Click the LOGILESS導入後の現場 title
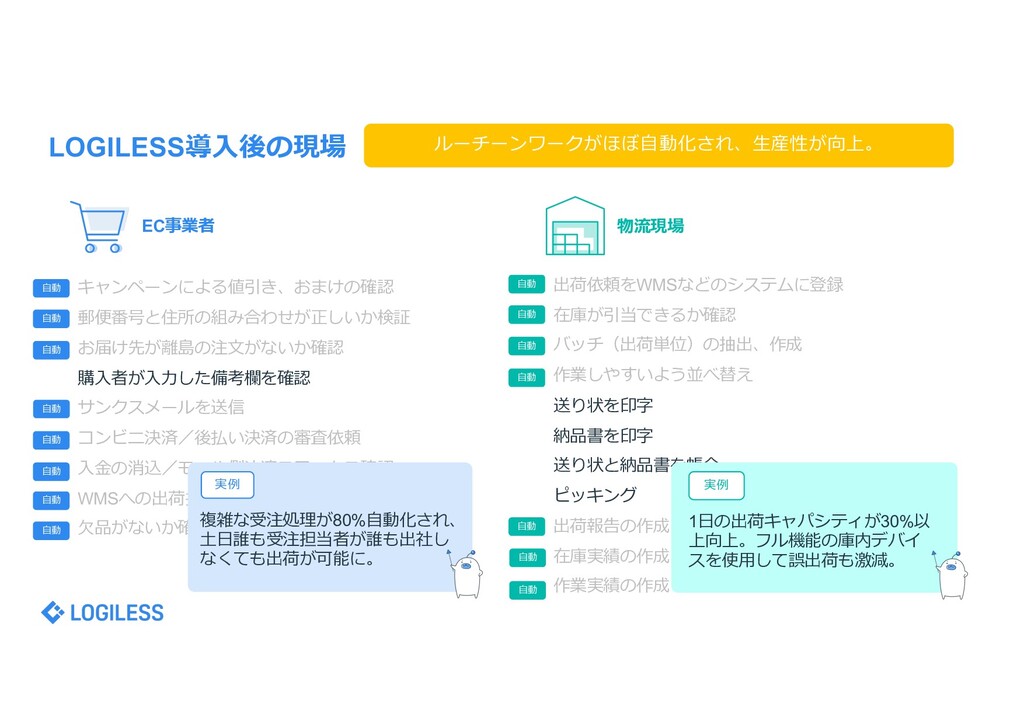This screenshot has height=724, width=1024. click(197, 146)
